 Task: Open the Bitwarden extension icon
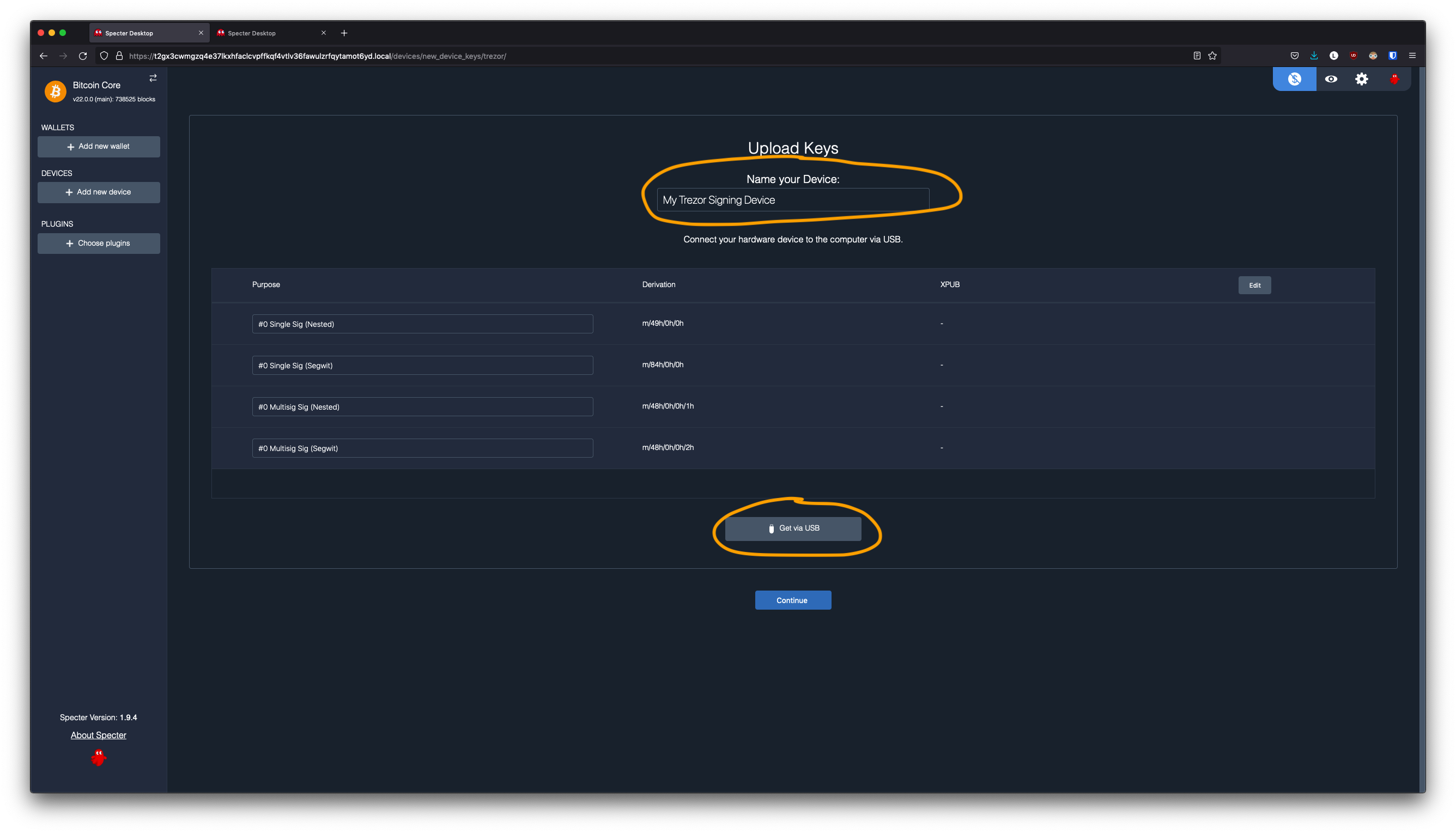(x=1392, y=56)
